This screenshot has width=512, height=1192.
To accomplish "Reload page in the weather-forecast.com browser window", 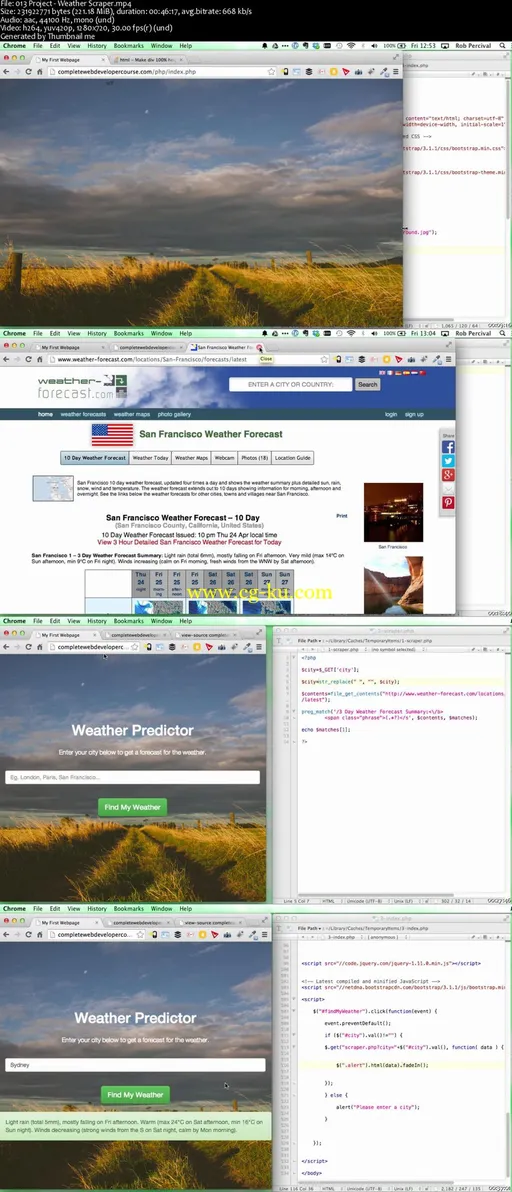I will click(x=29, y=359).
